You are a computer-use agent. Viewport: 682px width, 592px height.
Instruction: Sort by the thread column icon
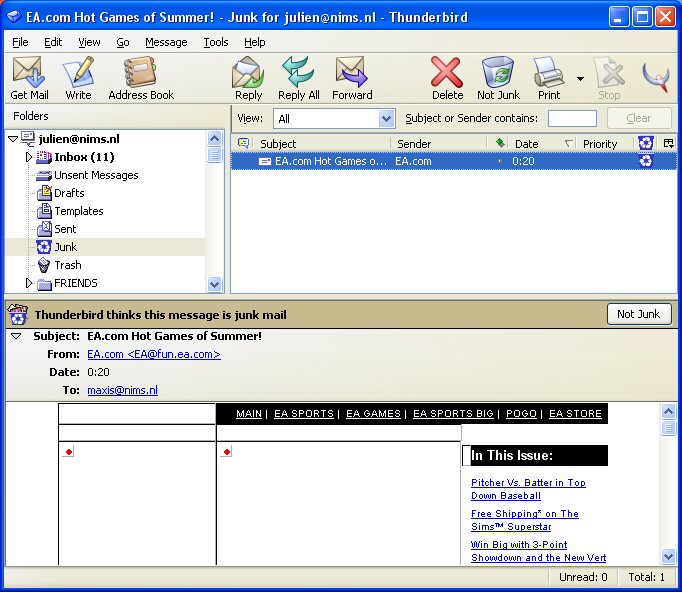click(243, 143)
